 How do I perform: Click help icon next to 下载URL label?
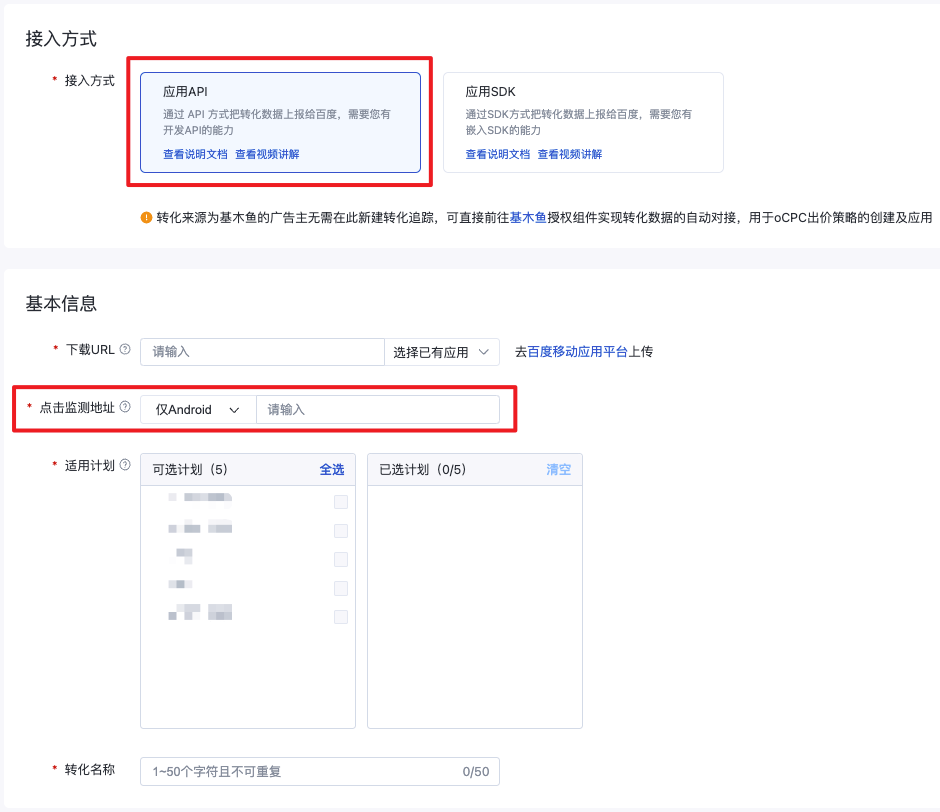click(125, 350)
